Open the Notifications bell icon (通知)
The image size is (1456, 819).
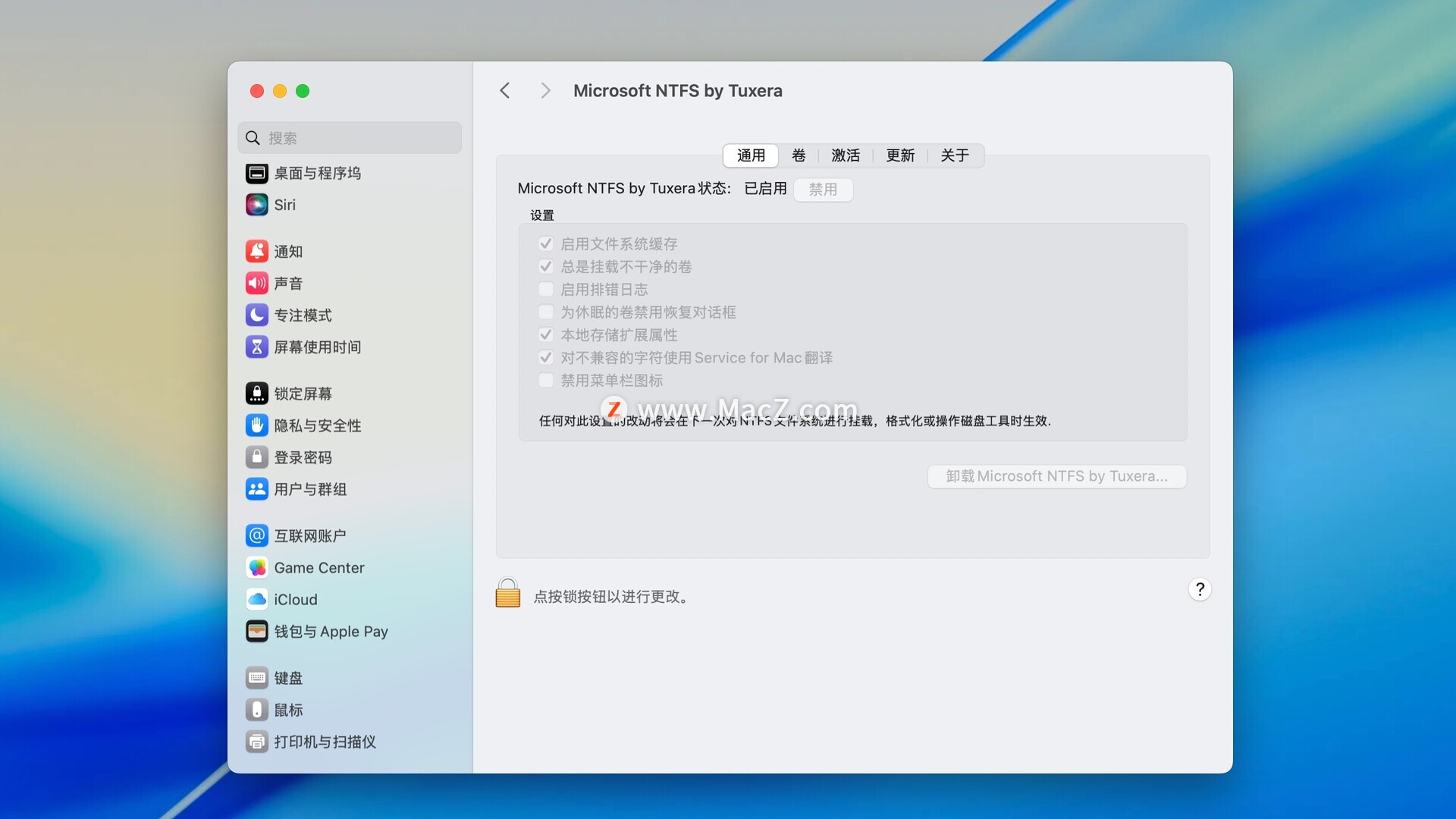pos(257,251)
